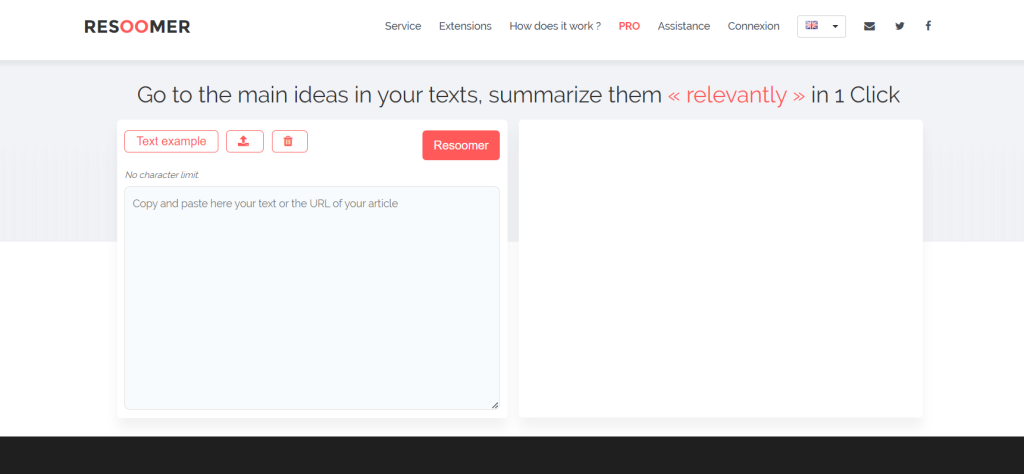Open the Assistance menu item
Screen dimensions: 1024x474
coord(684,26)
